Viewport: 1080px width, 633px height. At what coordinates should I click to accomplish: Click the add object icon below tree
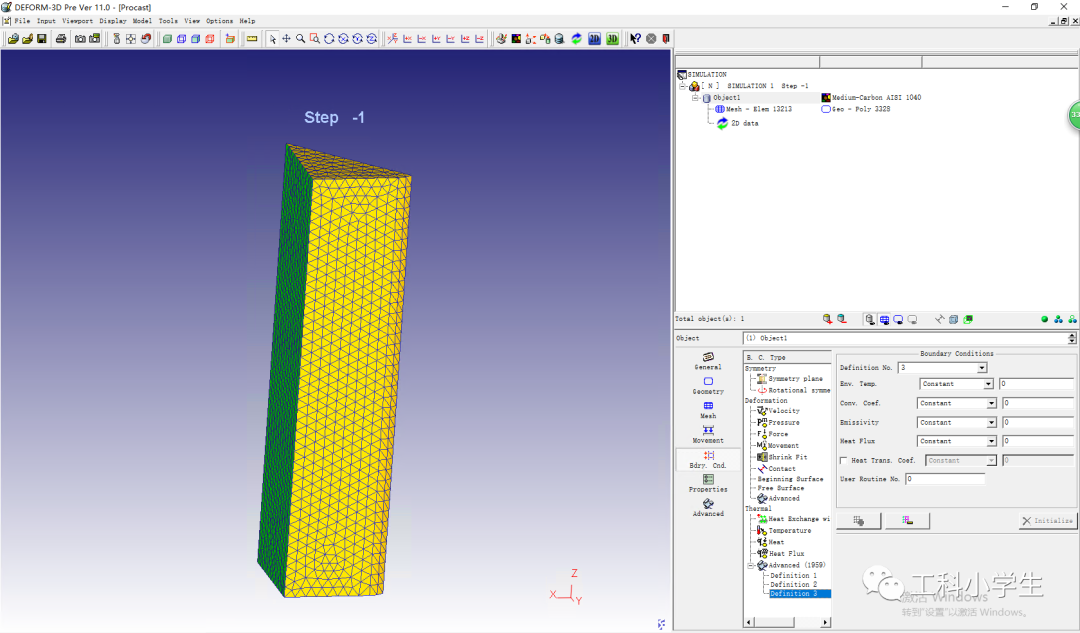coord(827,319)
